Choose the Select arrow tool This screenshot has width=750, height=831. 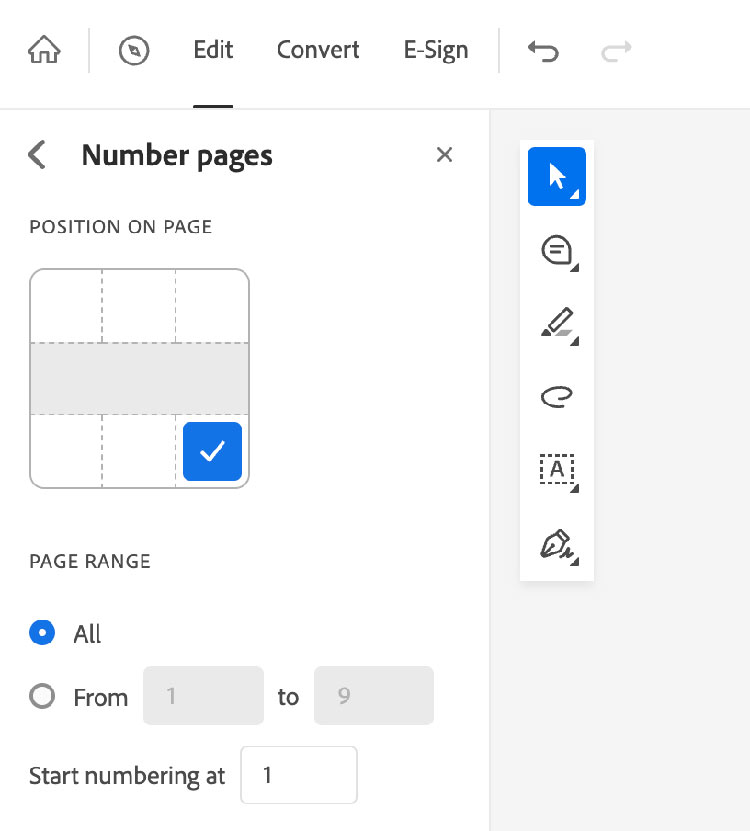[557, 177]
